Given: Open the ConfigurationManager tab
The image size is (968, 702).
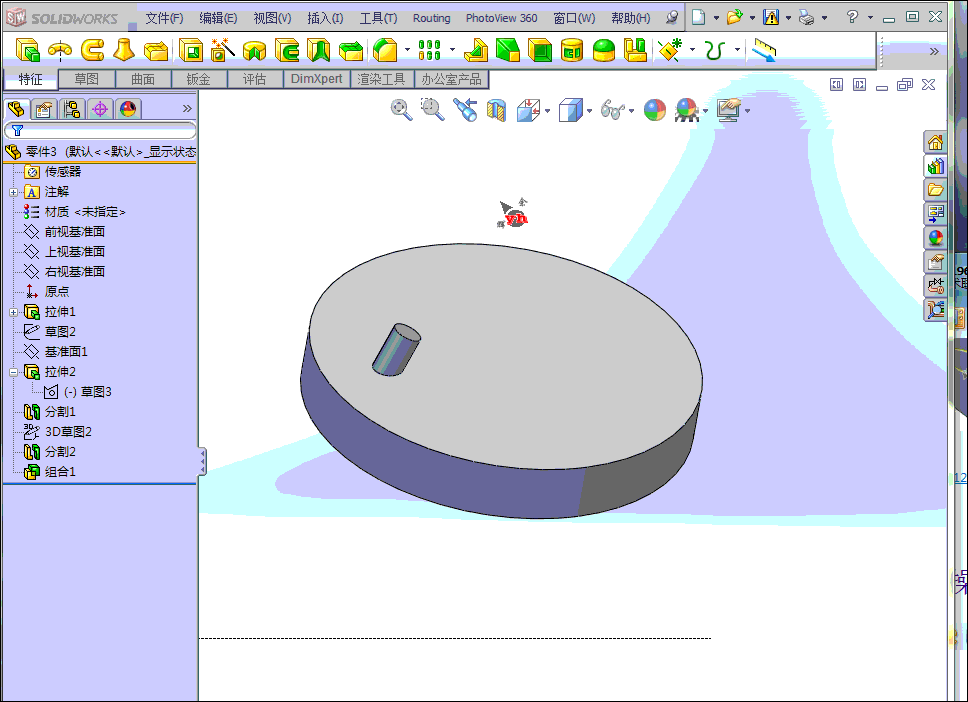Looking at the screenshot, I should 72,109.
